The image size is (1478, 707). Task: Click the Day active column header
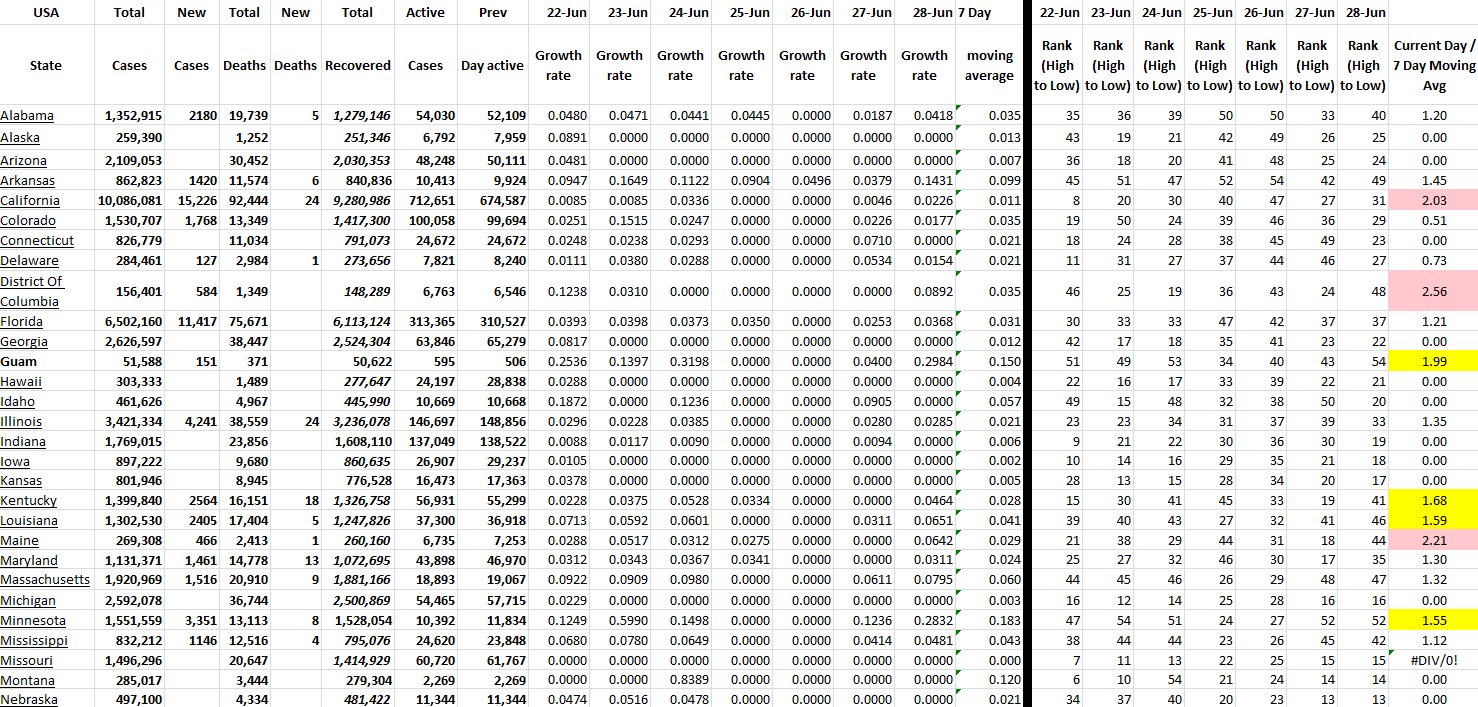click(492, 66)
